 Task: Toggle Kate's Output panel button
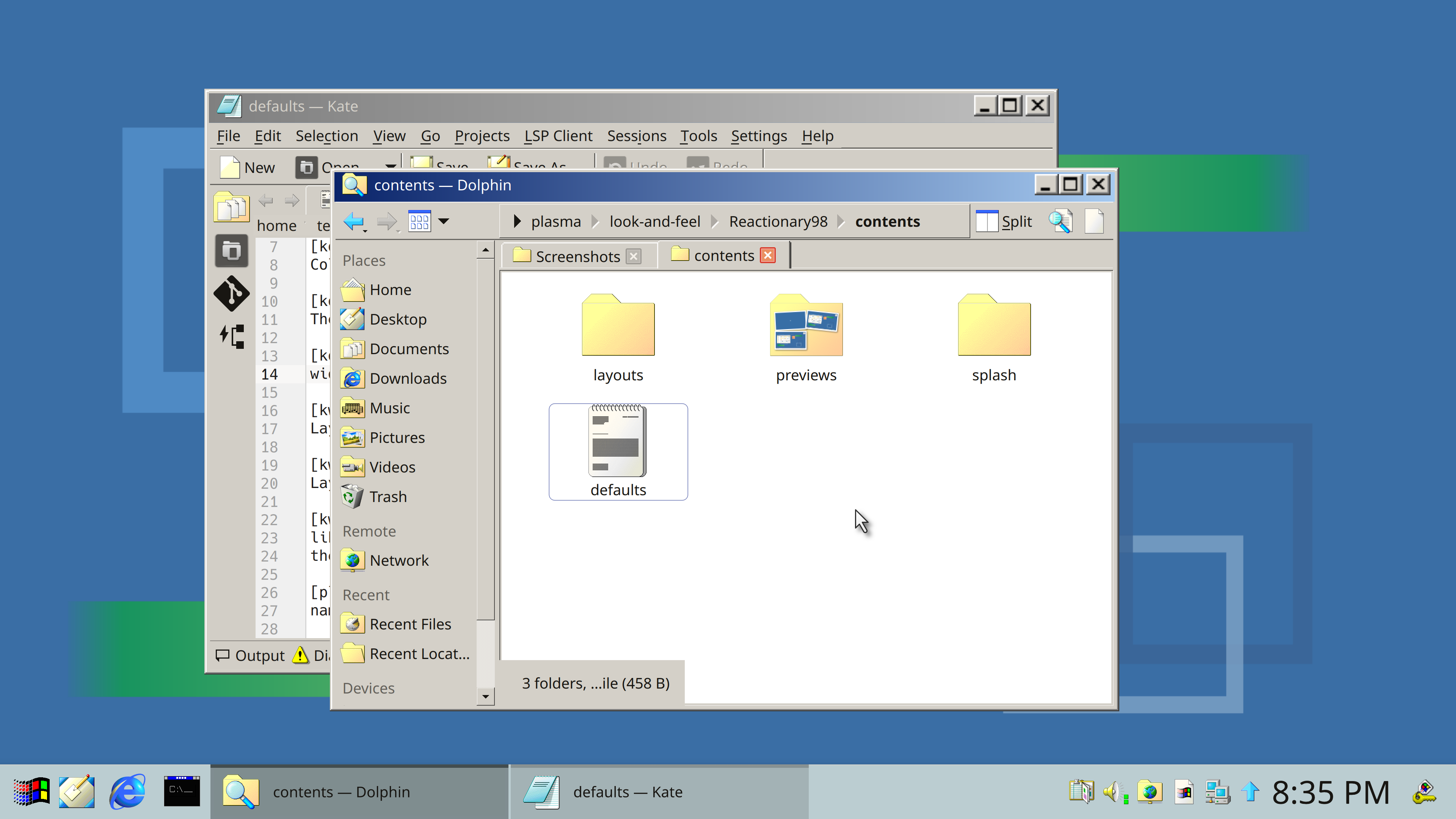pos(250,655)
